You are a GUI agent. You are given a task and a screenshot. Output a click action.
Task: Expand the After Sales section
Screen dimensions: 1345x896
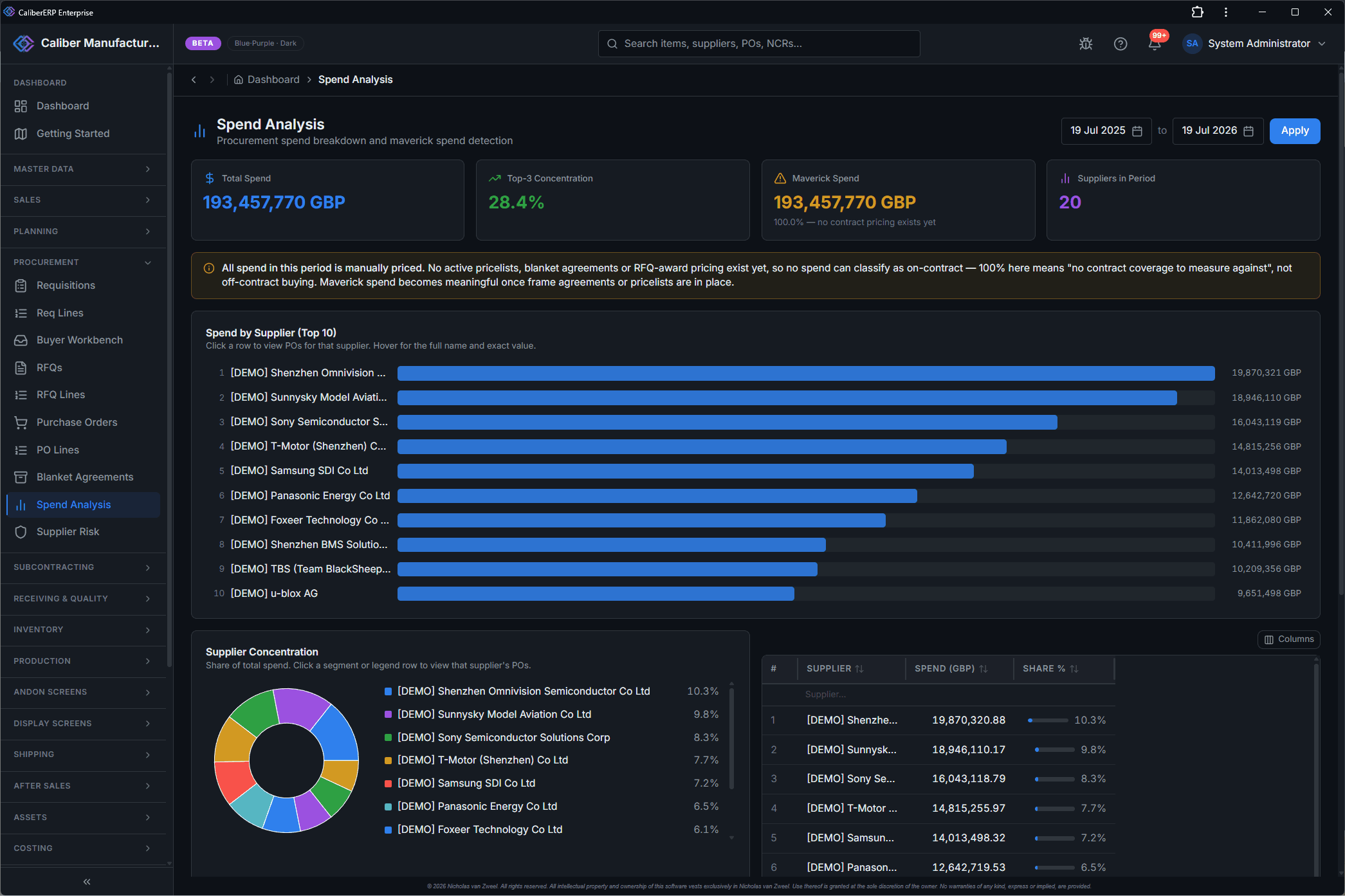(x=83, y=786)
